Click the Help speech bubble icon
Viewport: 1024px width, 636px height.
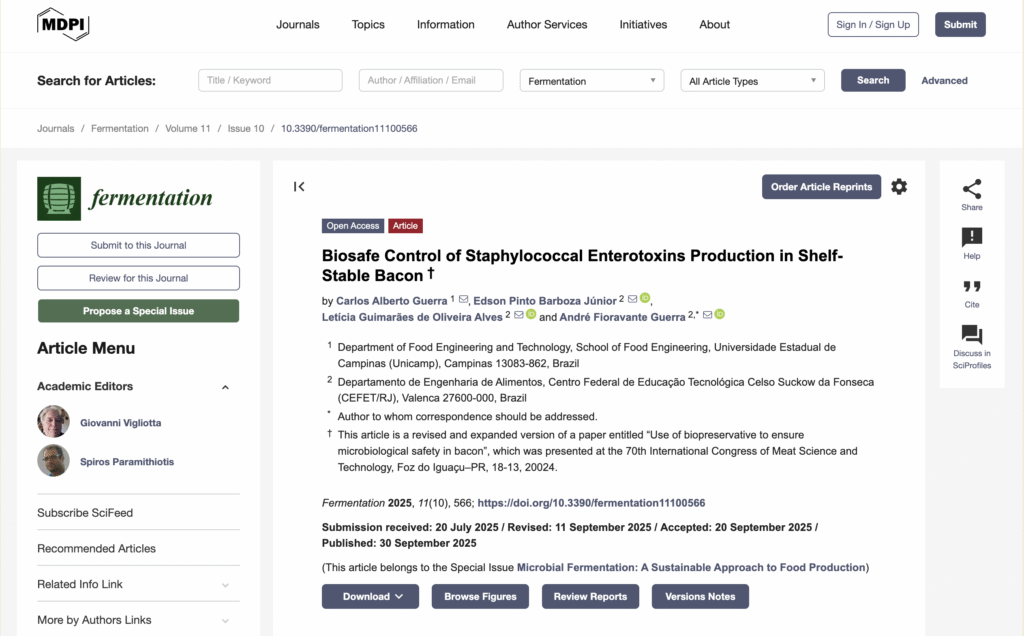pos(971,238)
